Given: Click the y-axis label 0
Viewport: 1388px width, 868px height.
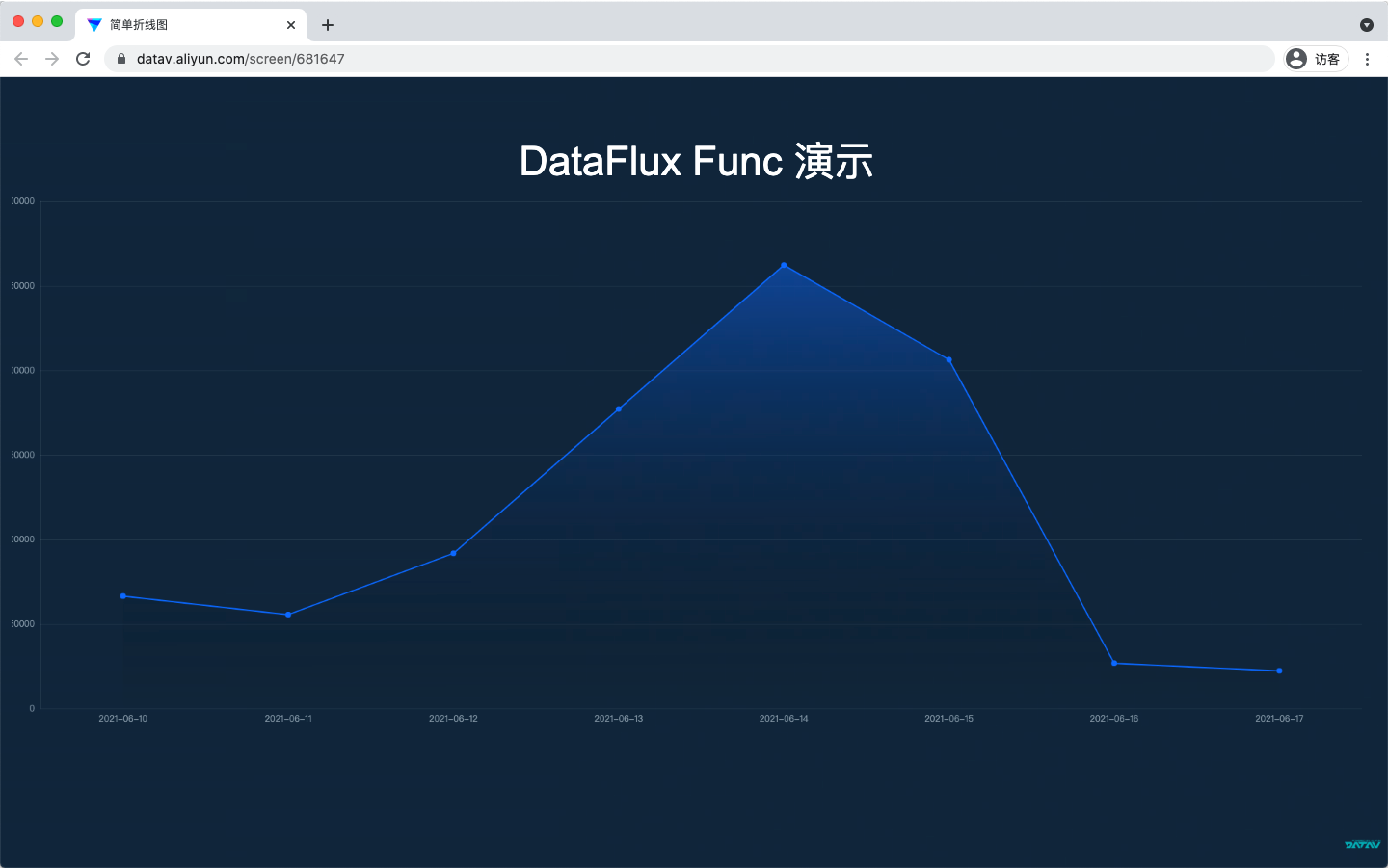Looking at the screenshot, I should (x=32, y=709).
